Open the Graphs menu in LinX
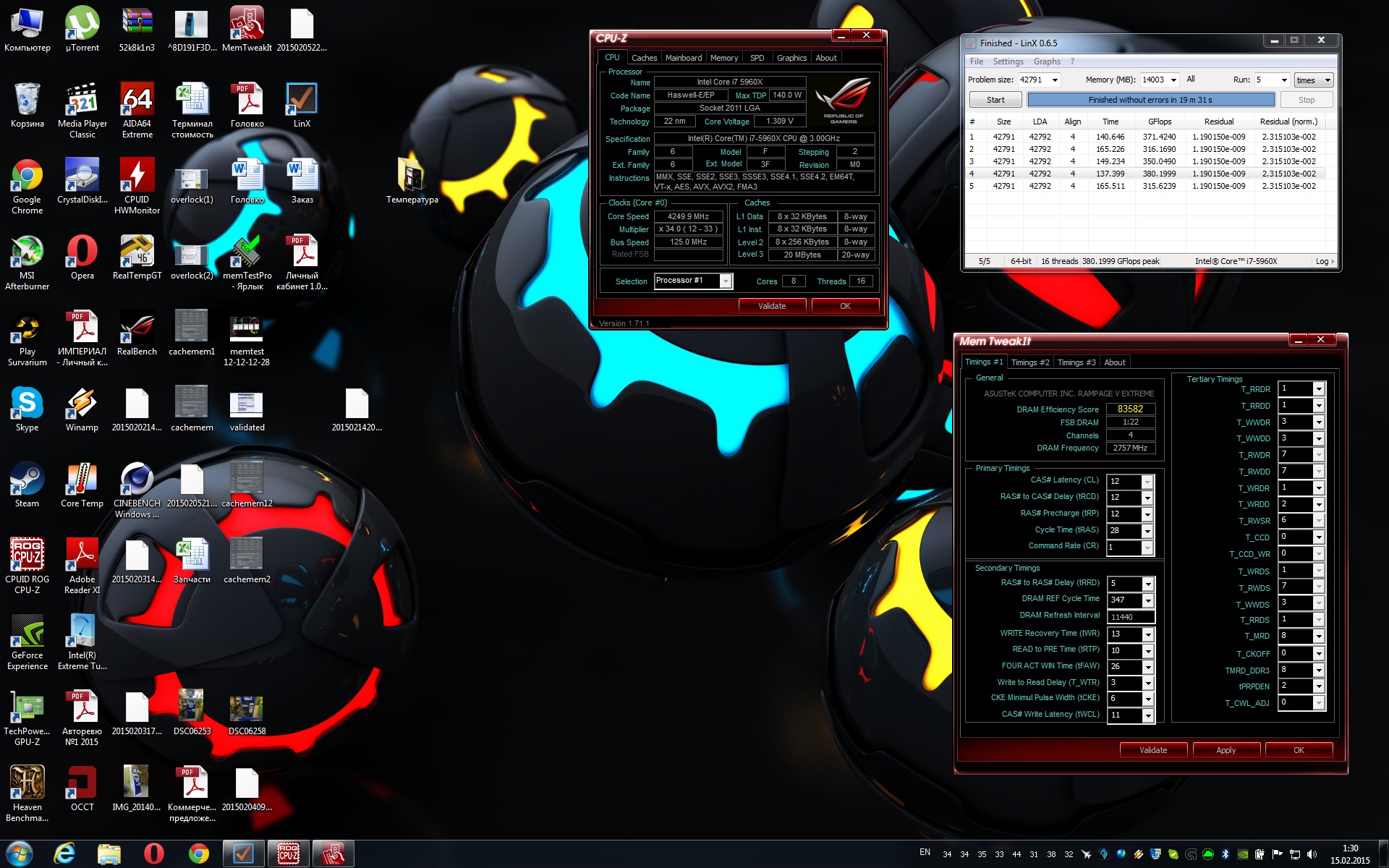This screenshot has height=868, width=1389. pyautogui.click(x=1046, y=61)
